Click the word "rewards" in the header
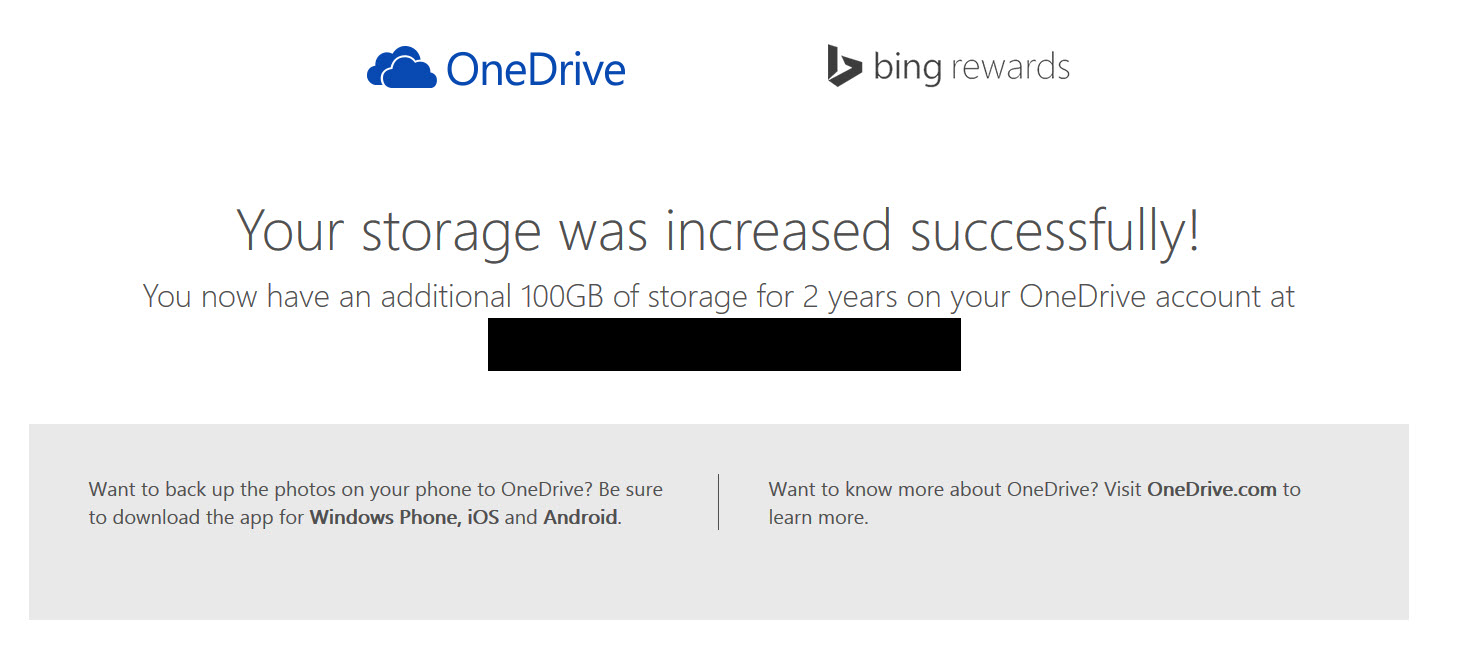1458x649 pixels. [1010, 66]
